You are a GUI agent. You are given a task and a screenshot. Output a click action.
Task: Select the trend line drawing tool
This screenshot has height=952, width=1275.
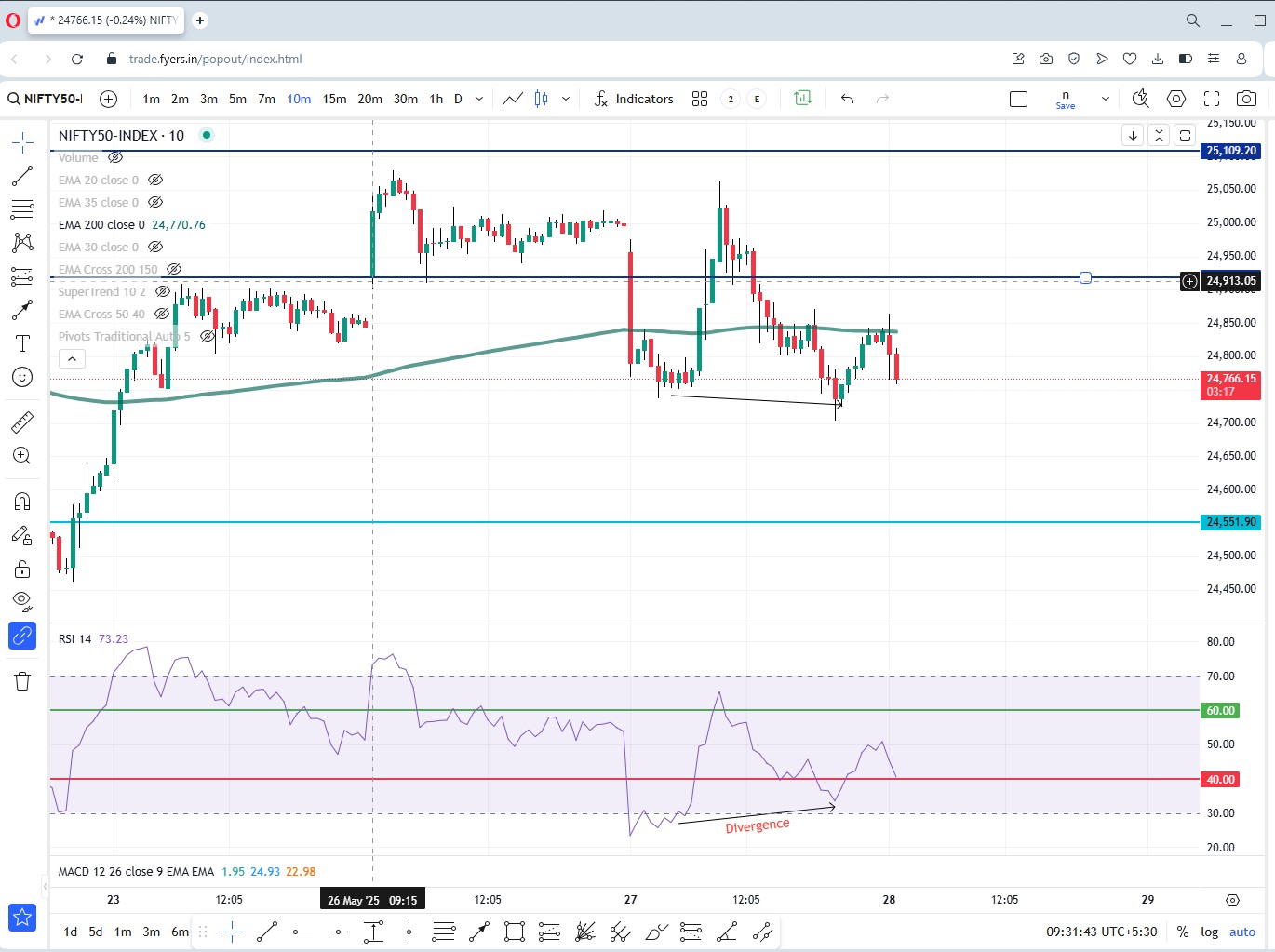point(22,176)
